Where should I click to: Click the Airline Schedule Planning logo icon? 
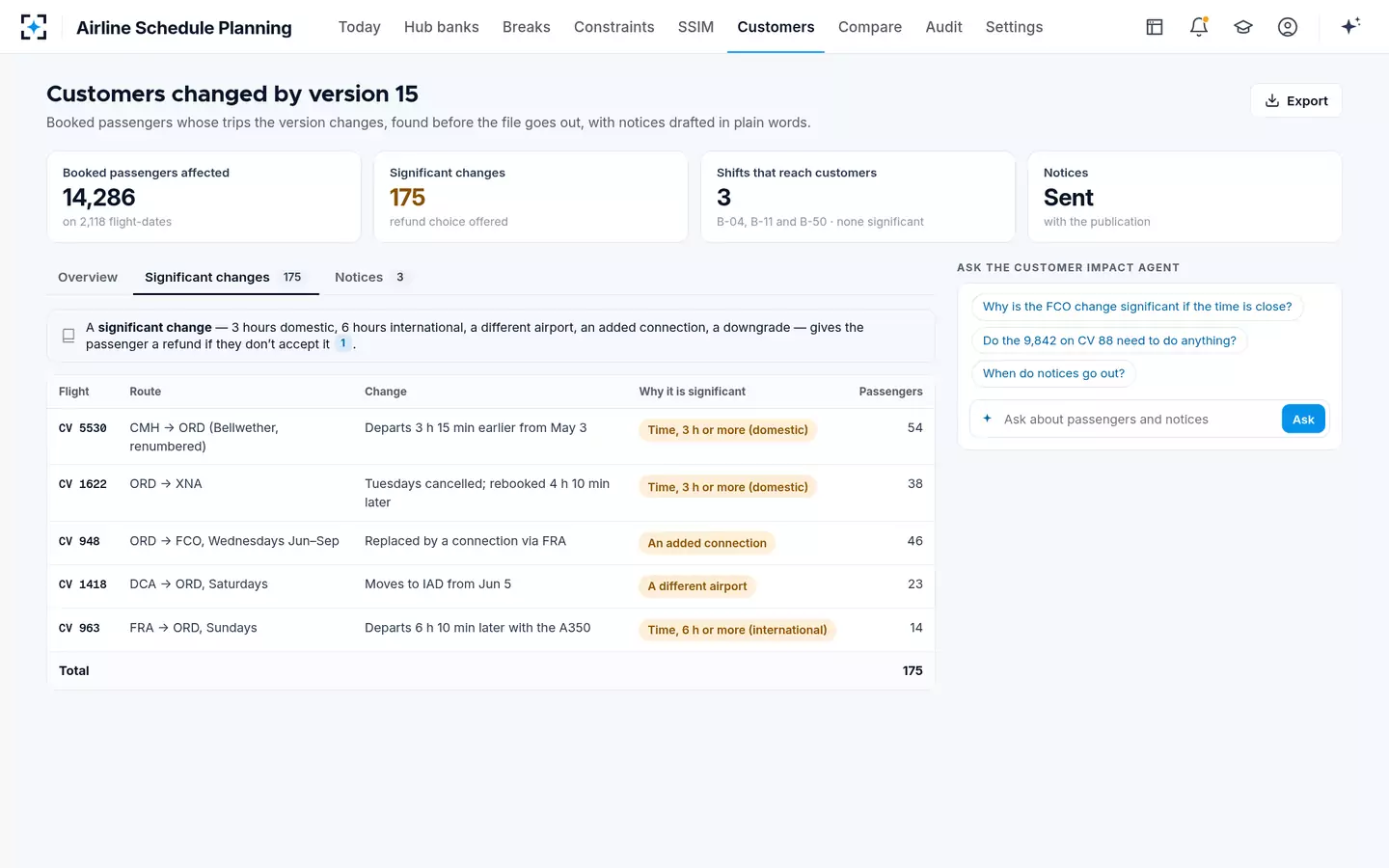coord(34,27)
